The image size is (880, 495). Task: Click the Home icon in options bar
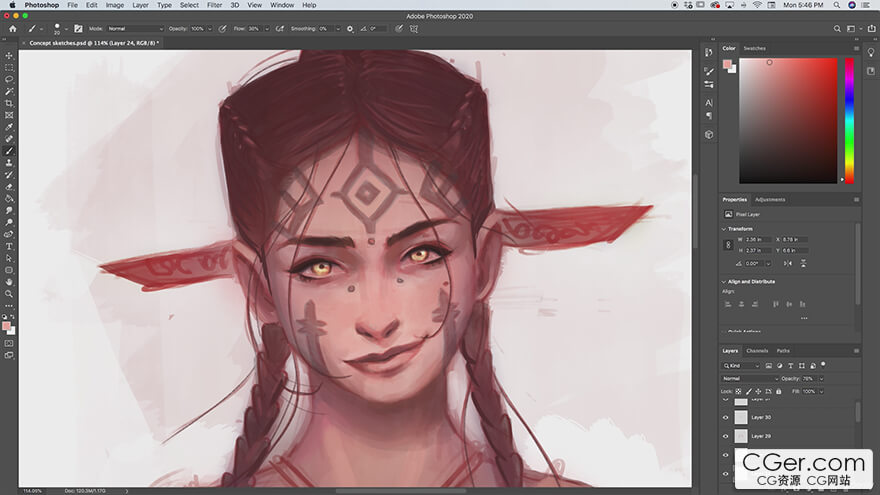point(12,29)
